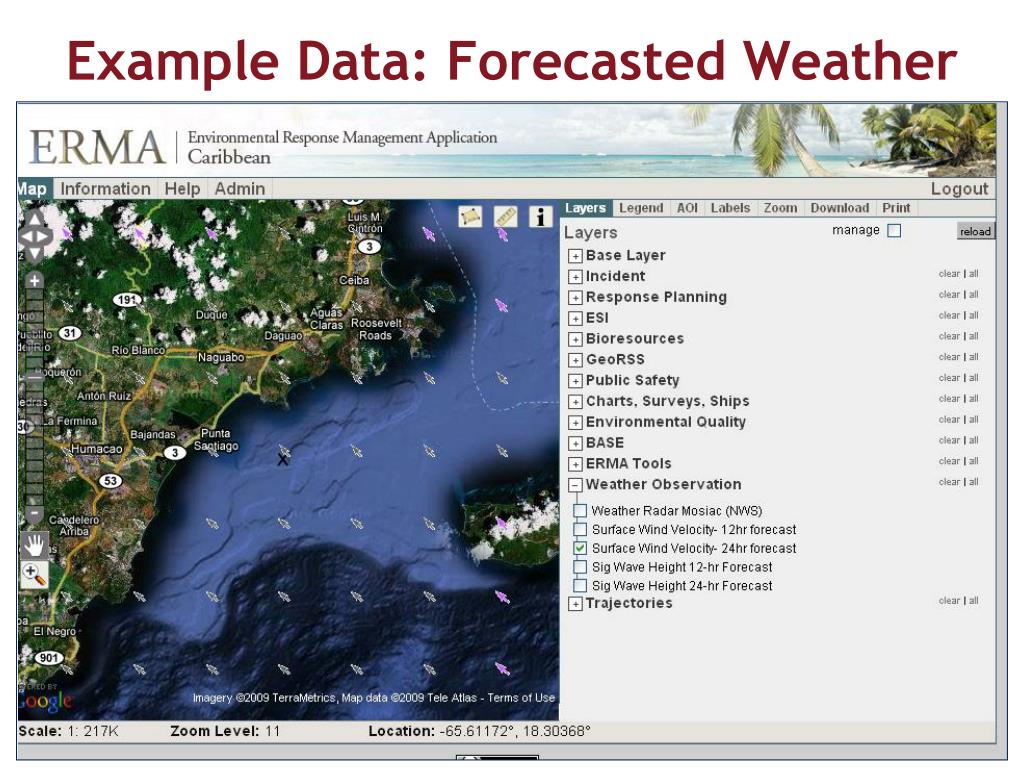Pan the map right with the arrow control

(x=44, y=236)
